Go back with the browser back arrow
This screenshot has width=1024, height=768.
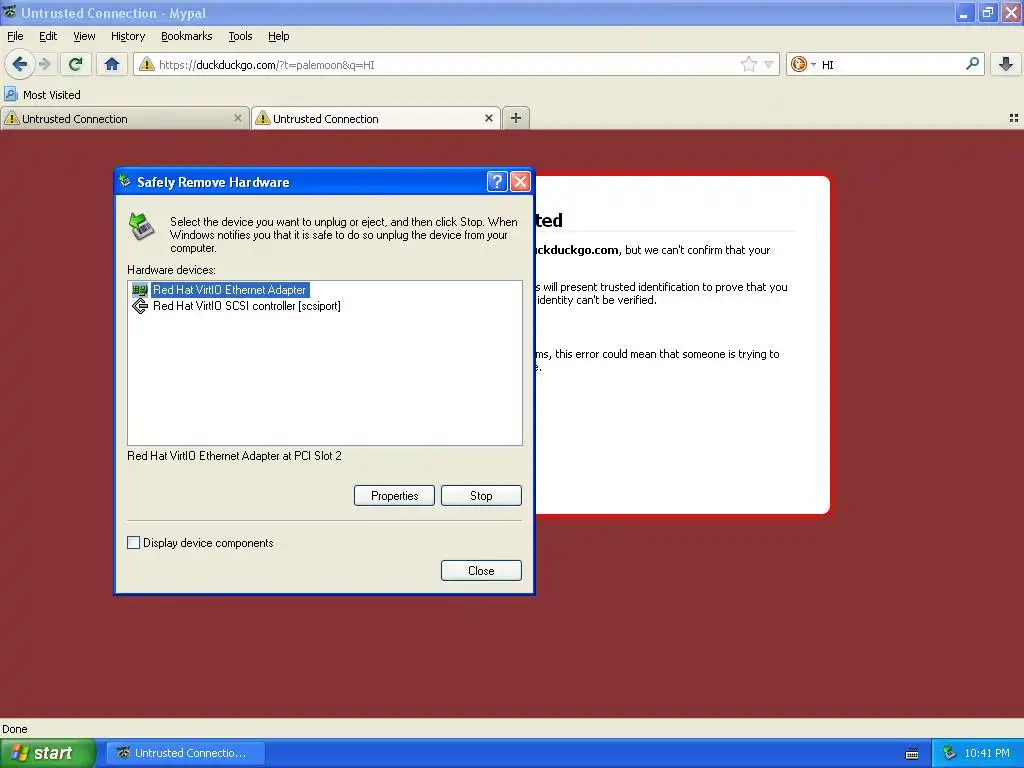19,64
